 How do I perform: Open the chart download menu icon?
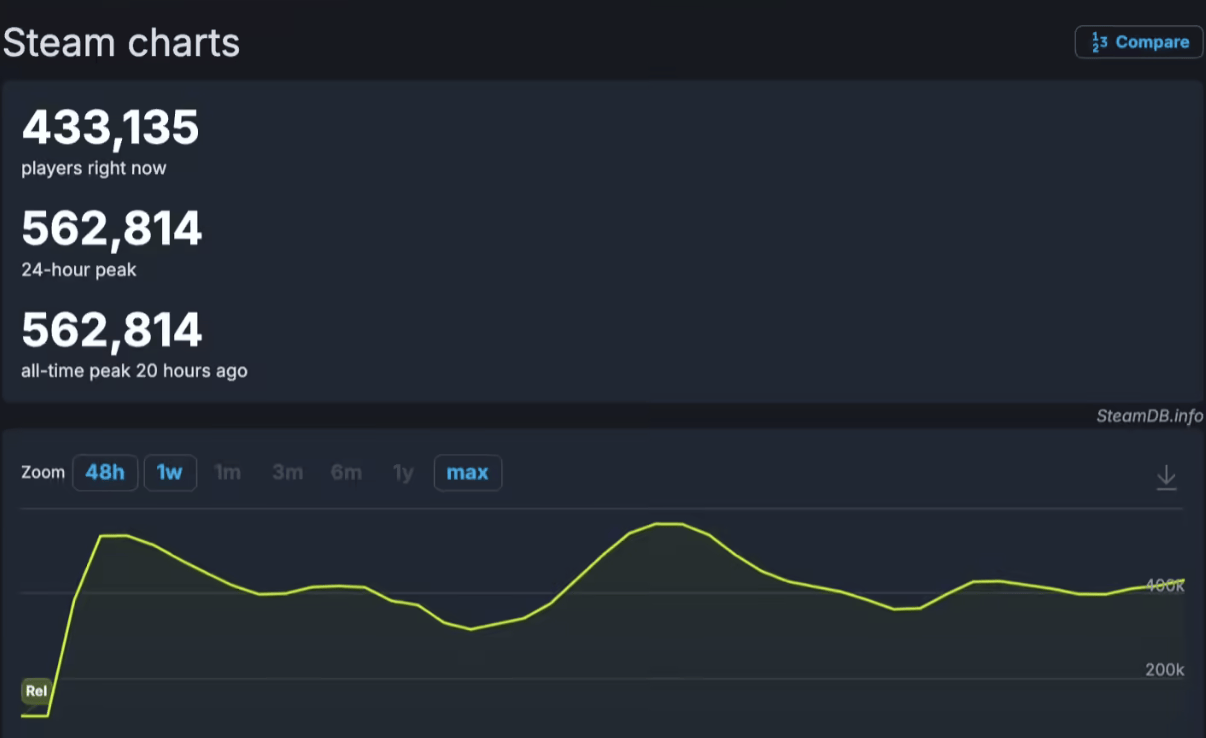tap(1166, 478)
